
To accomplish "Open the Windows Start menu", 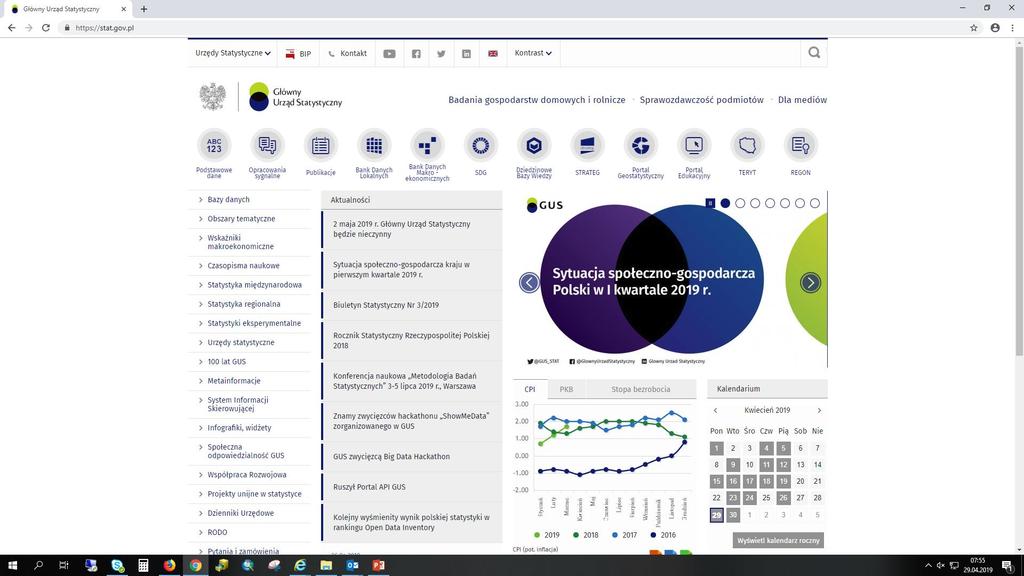I will (12, 566).
